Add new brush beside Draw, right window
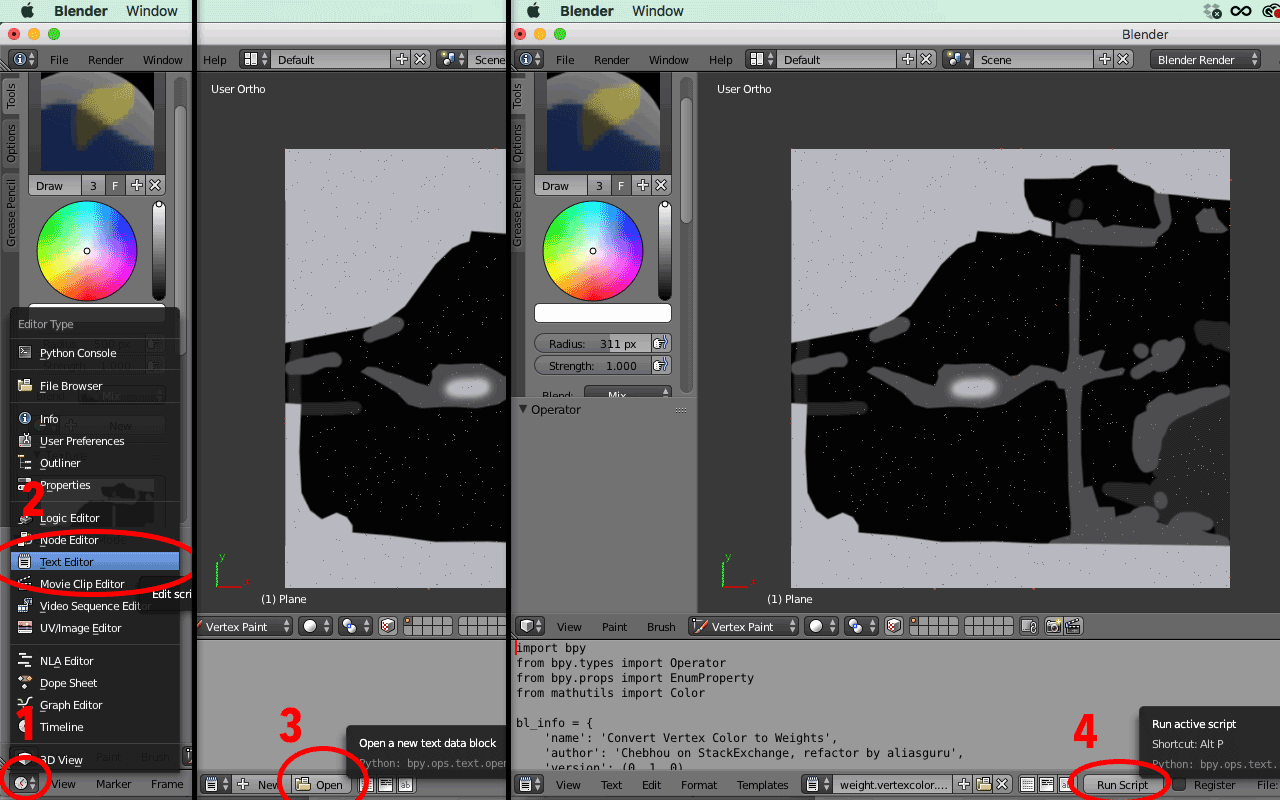This screenshot has width=1280, height=800. 643,185
